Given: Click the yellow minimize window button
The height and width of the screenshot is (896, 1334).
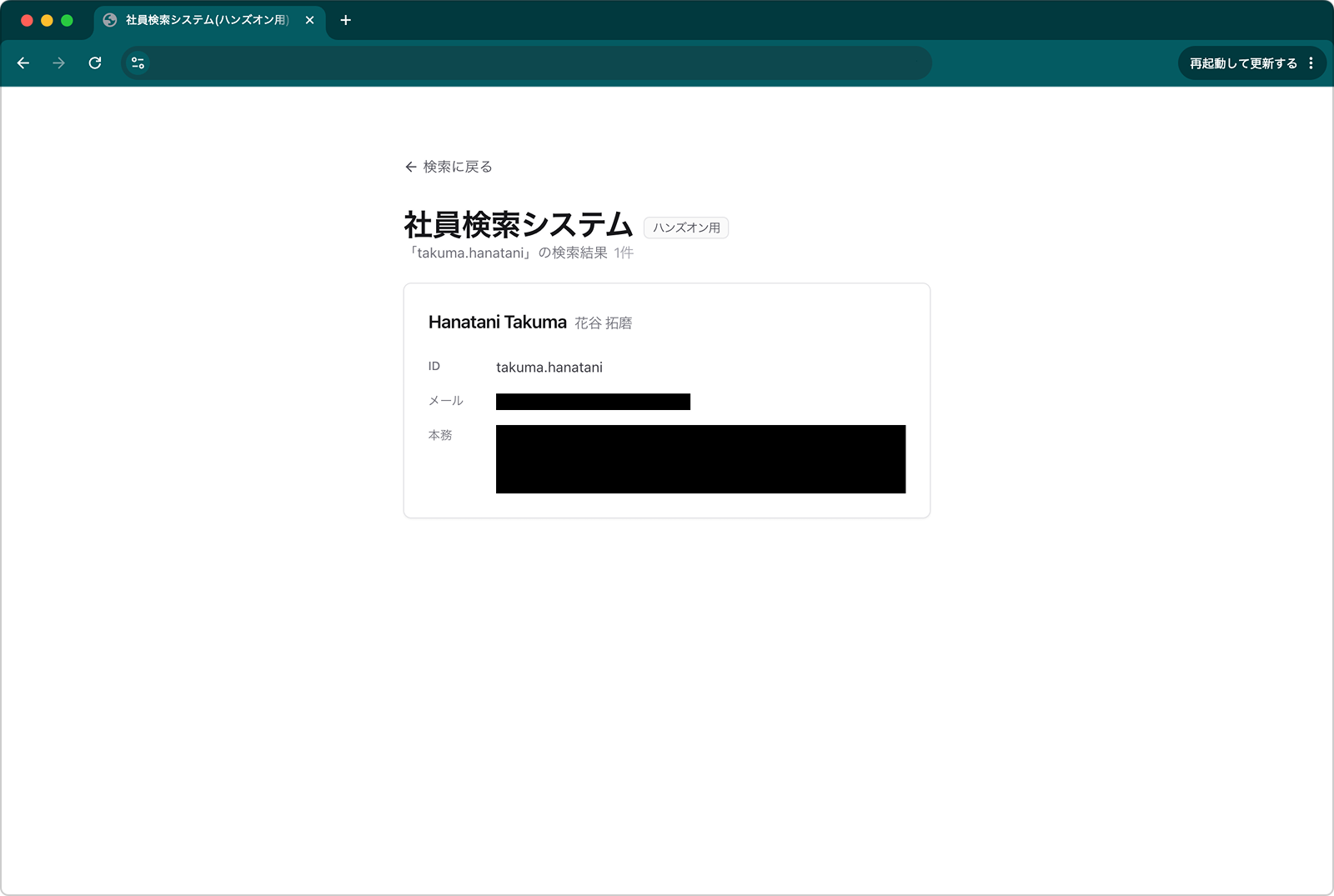Looking at the screenshot, I should [47, 20].
